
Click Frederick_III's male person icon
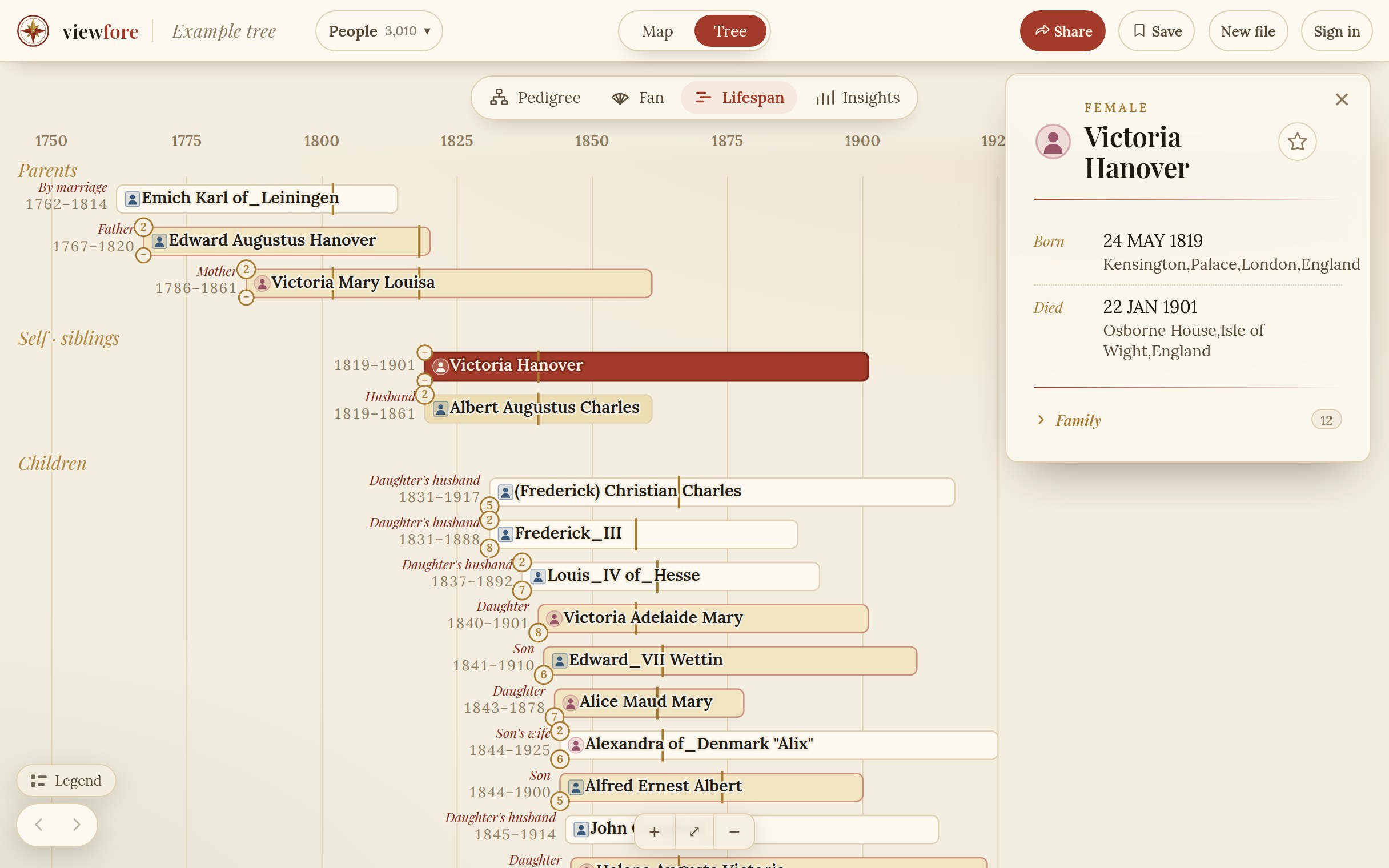(505, 535)
